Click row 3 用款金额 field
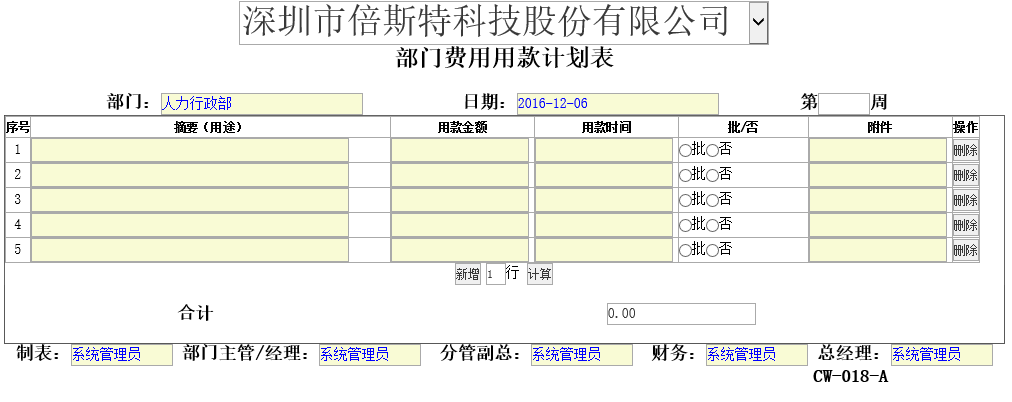The height and width of the screenshot is (402, 1012). pyautogui.click(x=460, y=200)
